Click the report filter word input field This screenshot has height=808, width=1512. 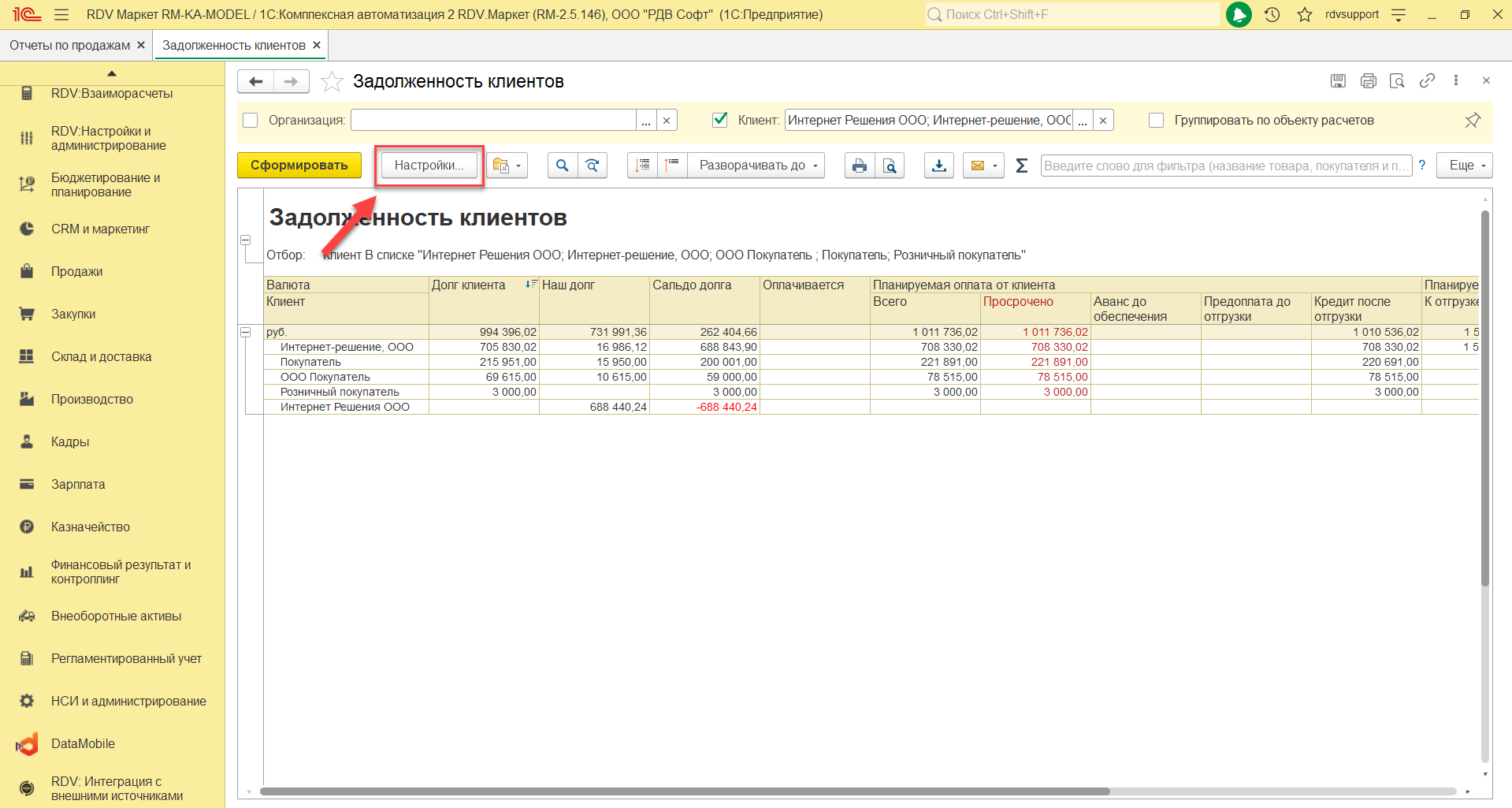point(1225,166)
